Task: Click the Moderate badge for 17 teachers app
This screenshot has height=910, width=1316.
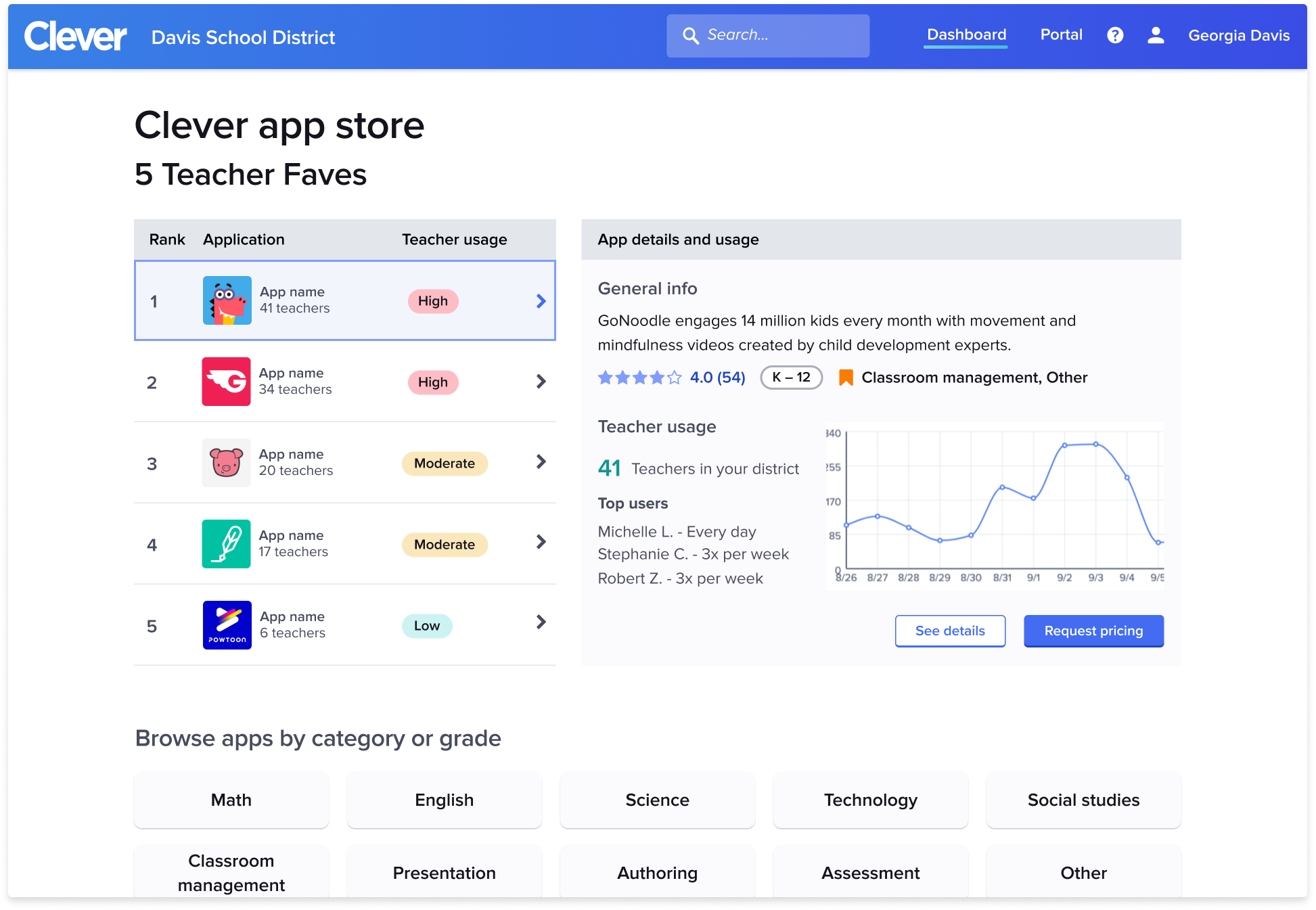Action: click(445, 545)
